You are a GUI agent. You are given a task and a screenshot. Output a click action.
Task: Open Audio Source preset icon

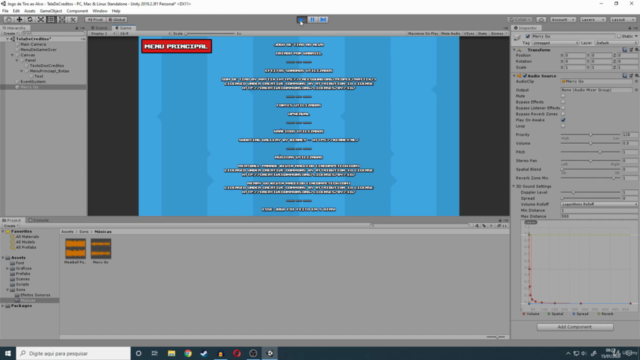(x=631, y=76)
